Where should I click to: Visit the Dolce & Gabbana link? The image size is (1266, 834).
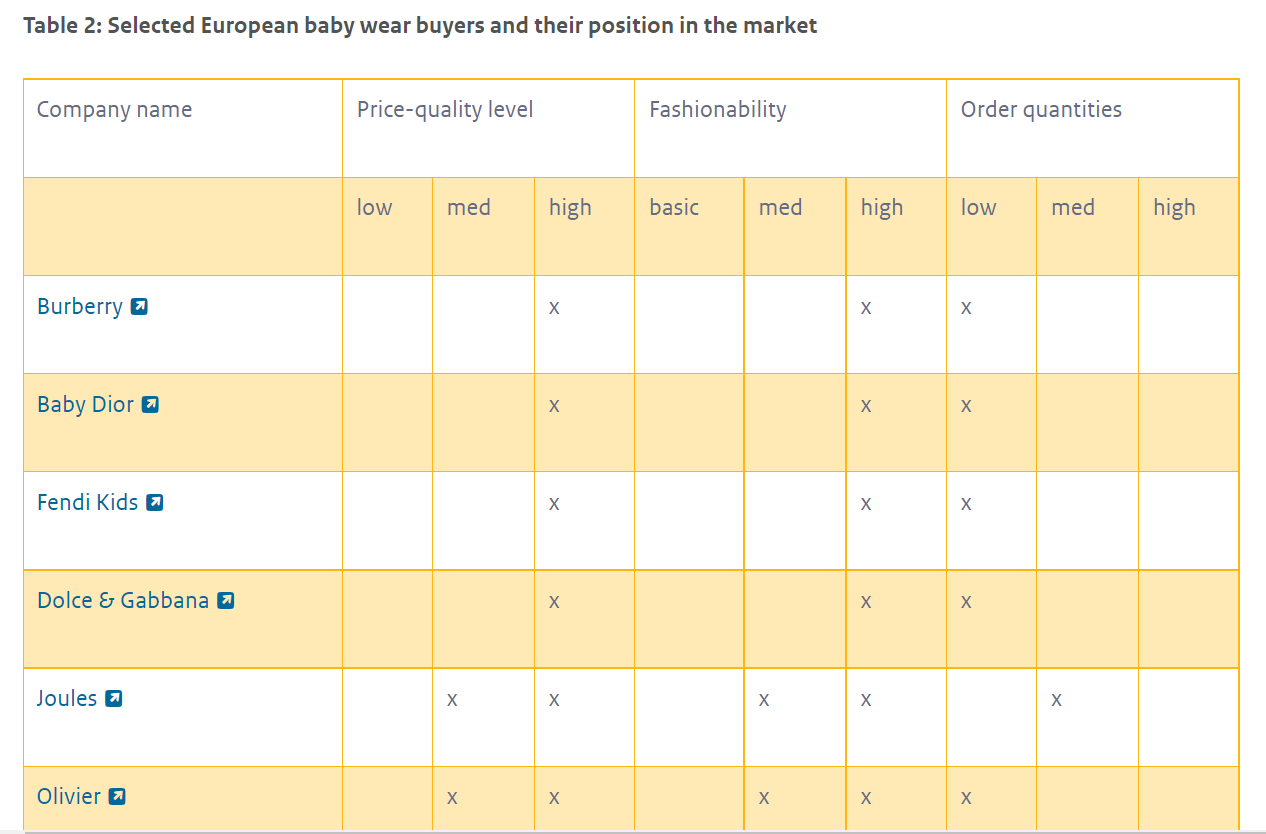coord(122,601)
